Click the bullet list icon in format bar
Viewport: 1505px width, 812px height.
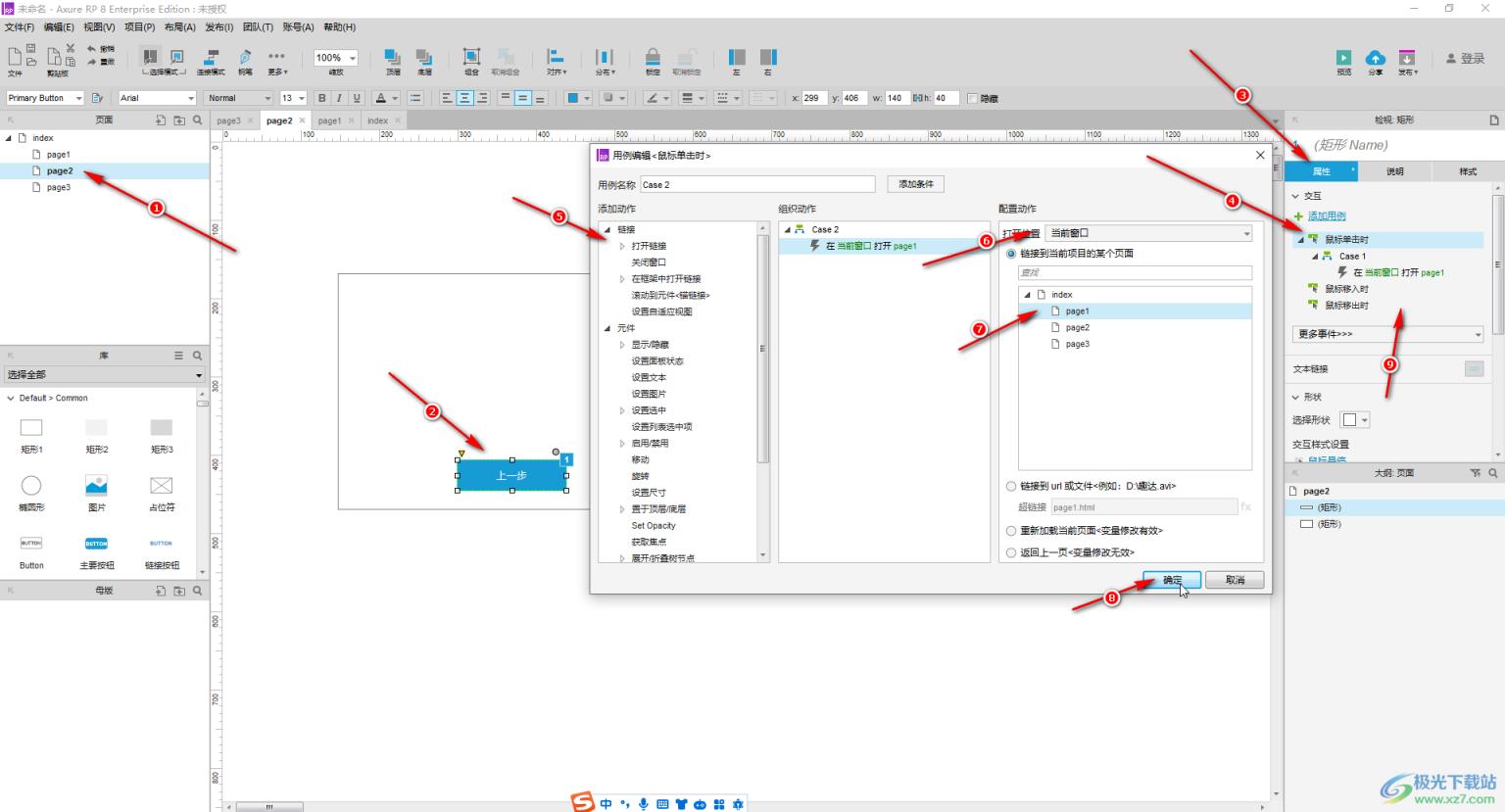(x=415, y=98)
